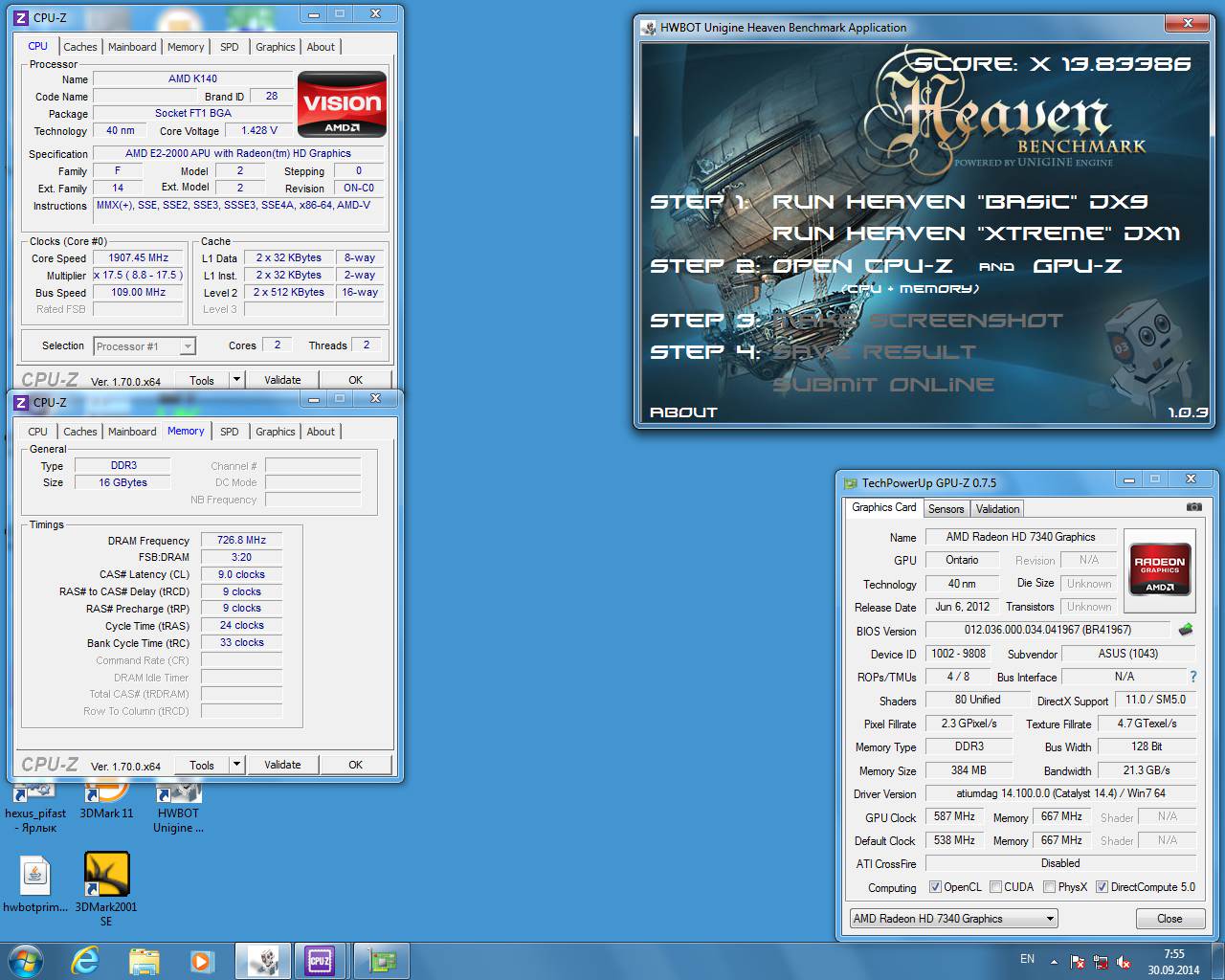Viewport: 1225px width, 980px height.
Task: Switch to the Validation tab in GPU-Z
Action: click(x=998, y=509)
